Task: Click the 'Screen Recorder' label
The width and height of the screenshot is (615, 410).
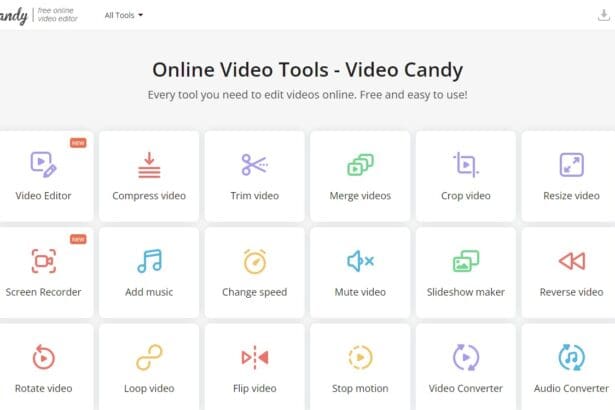Action: tap(43, 292)
